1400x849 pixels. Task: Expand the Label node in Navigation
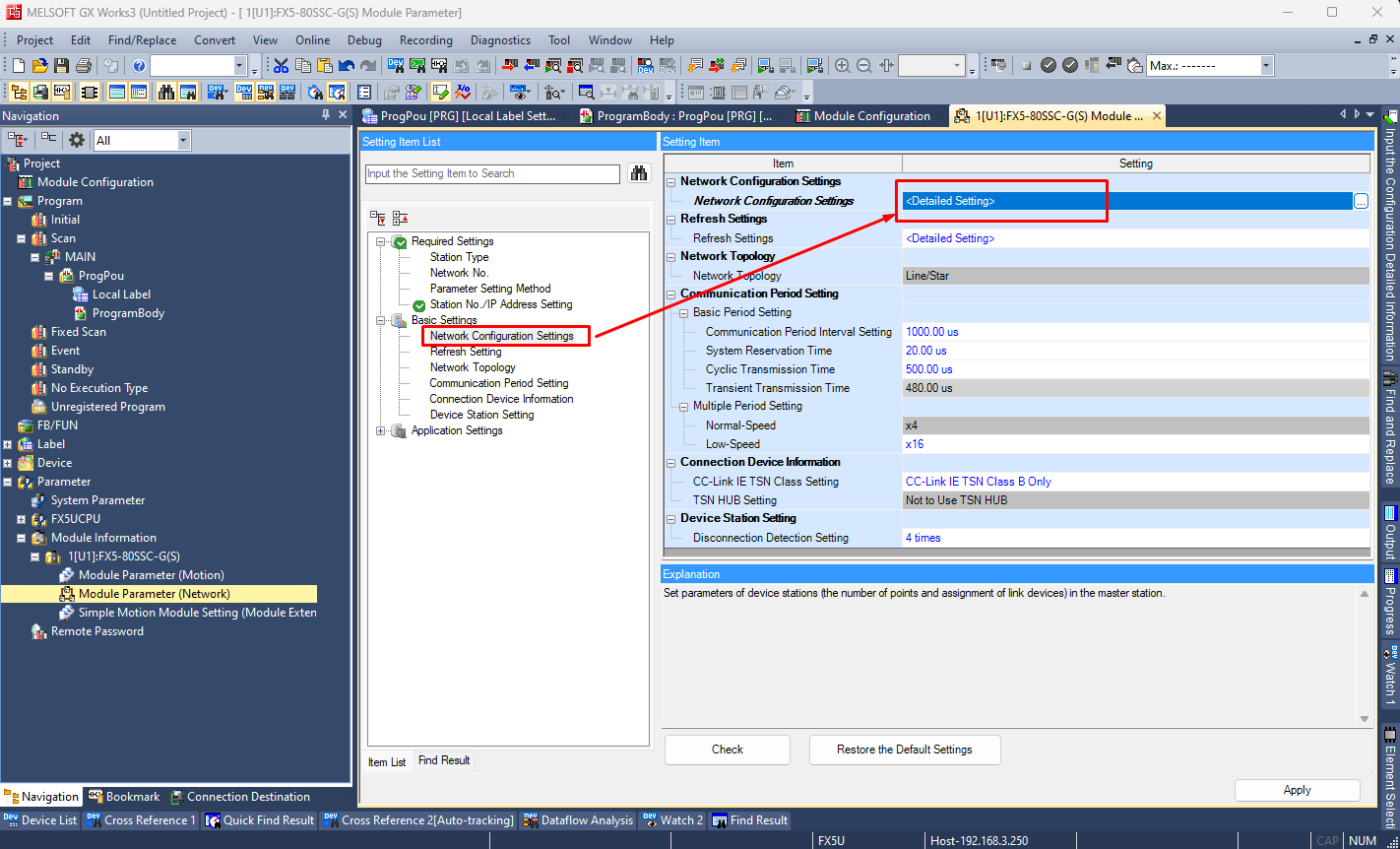(x=8, y=444)
